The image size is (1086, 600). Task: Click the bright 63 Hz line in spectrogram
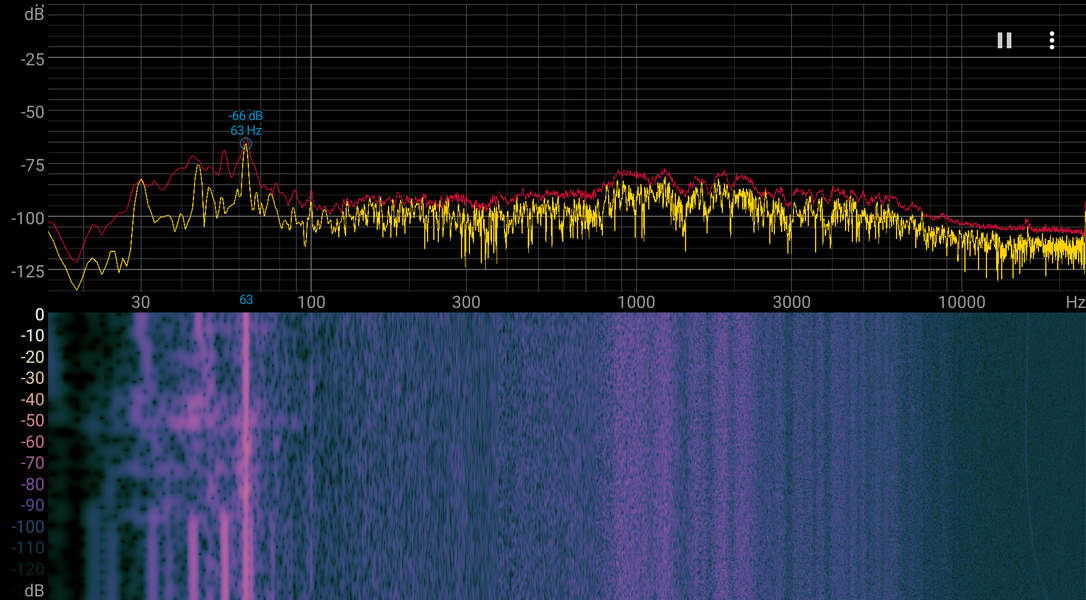click(x=246, y=456)
